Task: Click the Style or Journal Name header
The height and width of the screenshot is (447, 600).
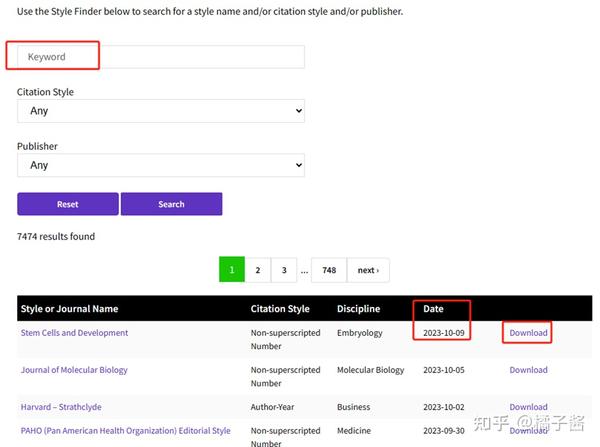Action: (x=70, y=309)
